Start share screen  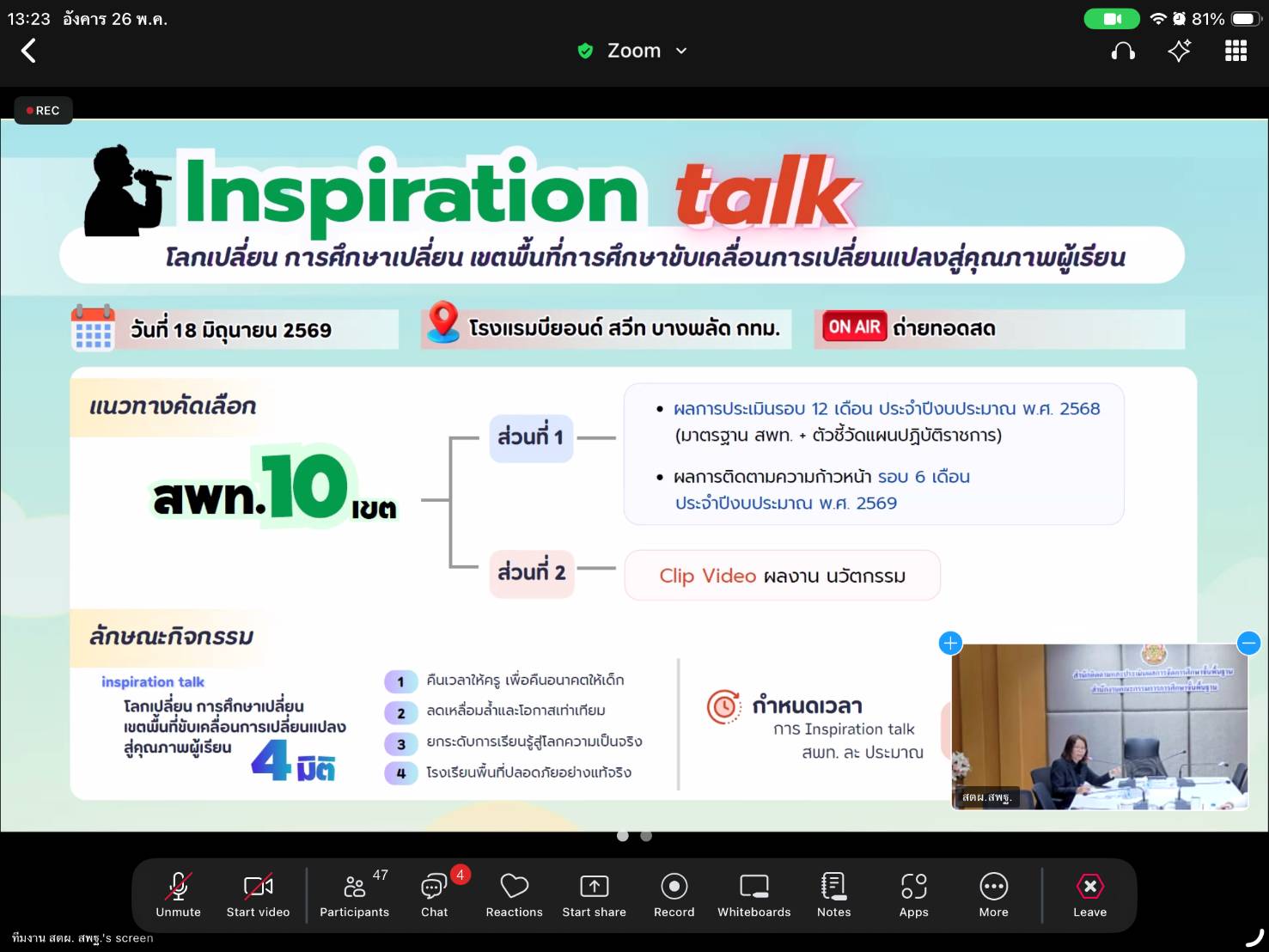pyautogui.click(x=594, y=894)
